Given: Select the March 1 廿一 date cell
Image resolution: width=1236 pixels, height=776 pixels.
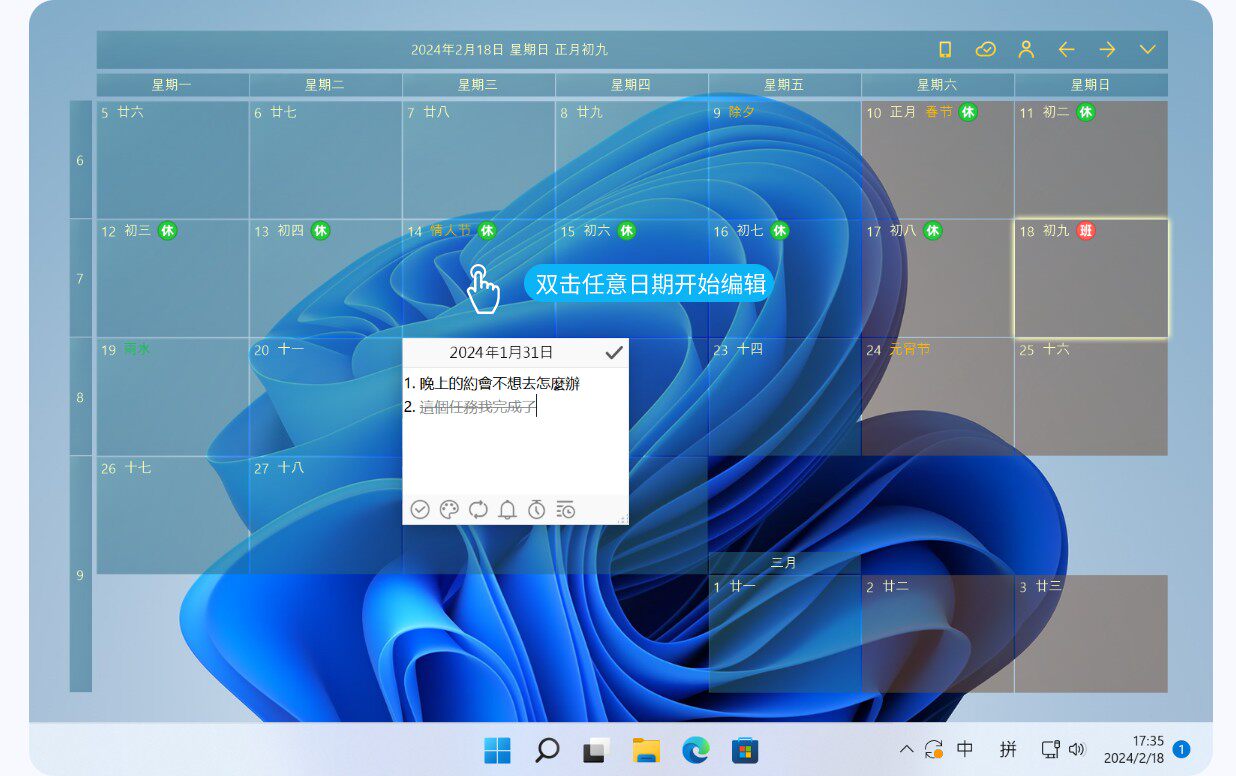Looking at the screenshot, I should tap(785, 634).
